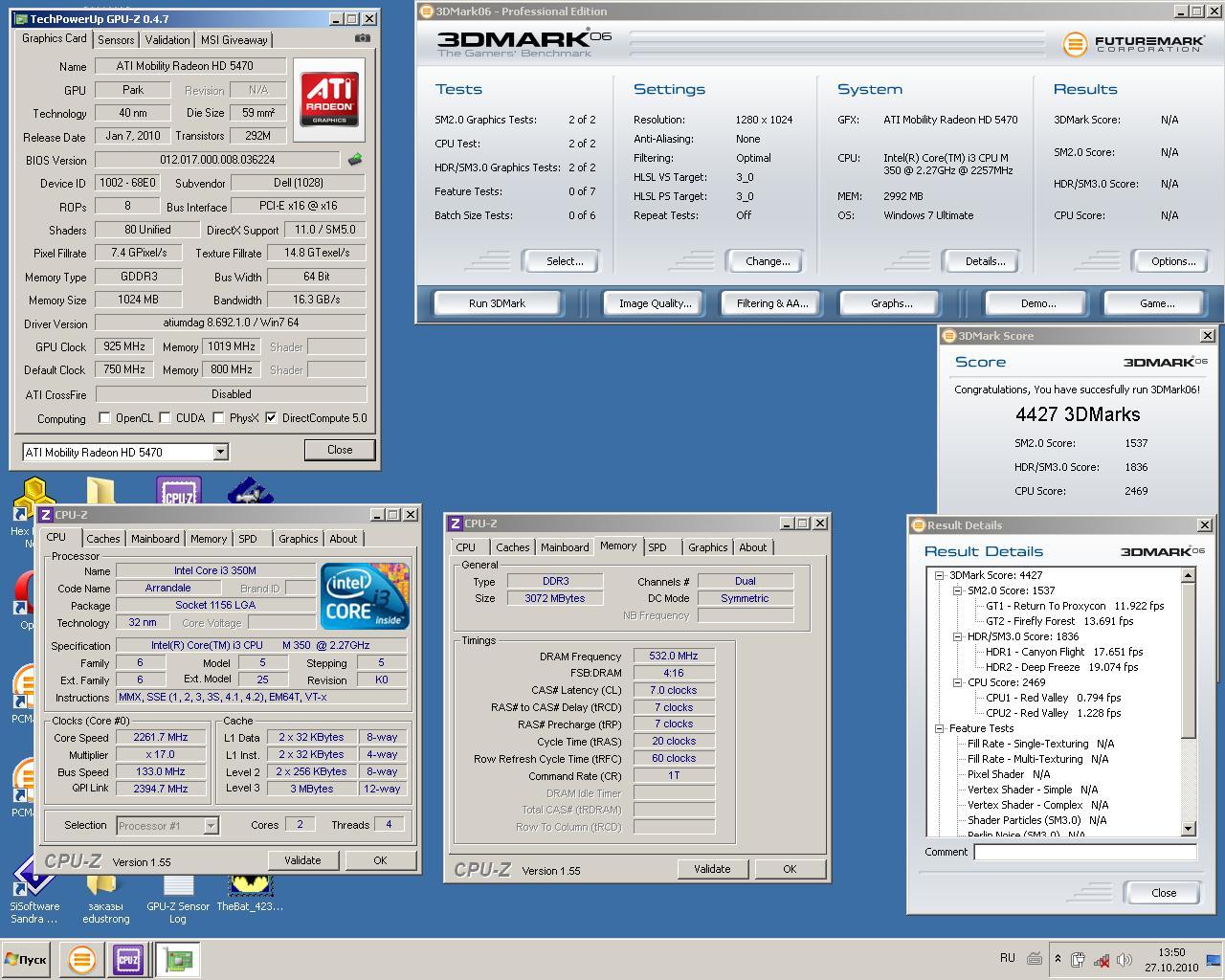Open the Пуск start menu
1225x980 pixels.
click(27, 959)
